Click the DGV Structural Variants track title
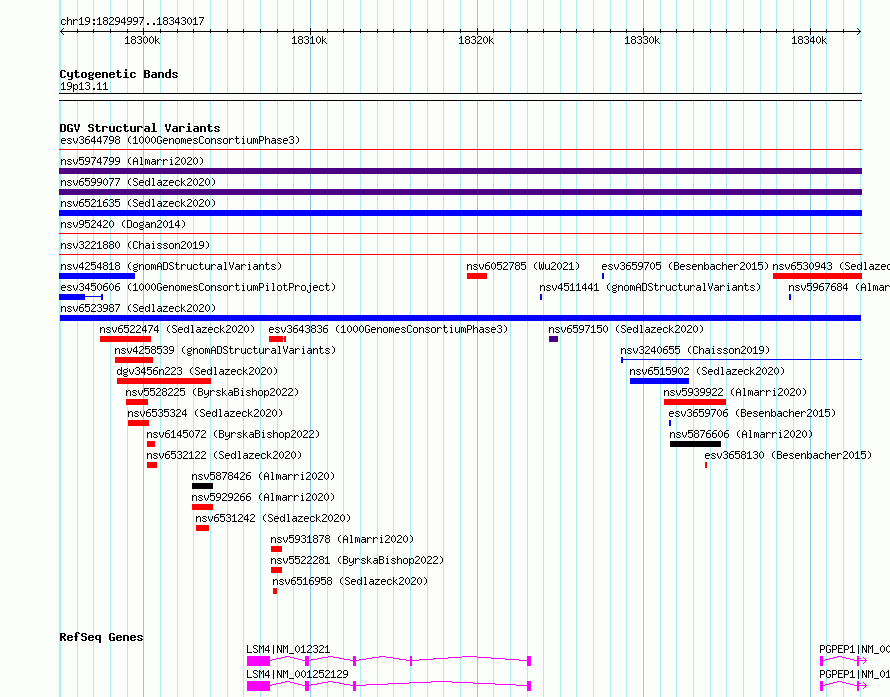Screen dimensions: 890x697 click(x=140, y=128)
